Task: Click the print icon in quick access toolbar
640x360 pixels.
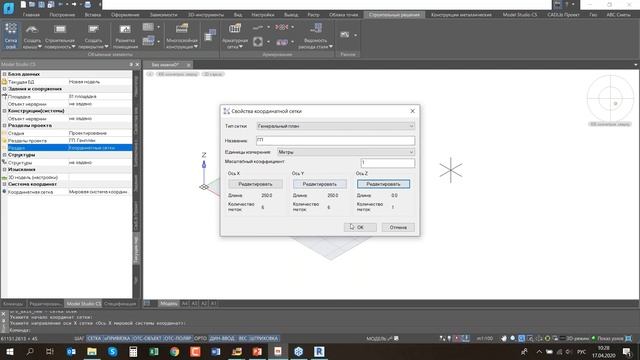Action: [x=87, y=4]
